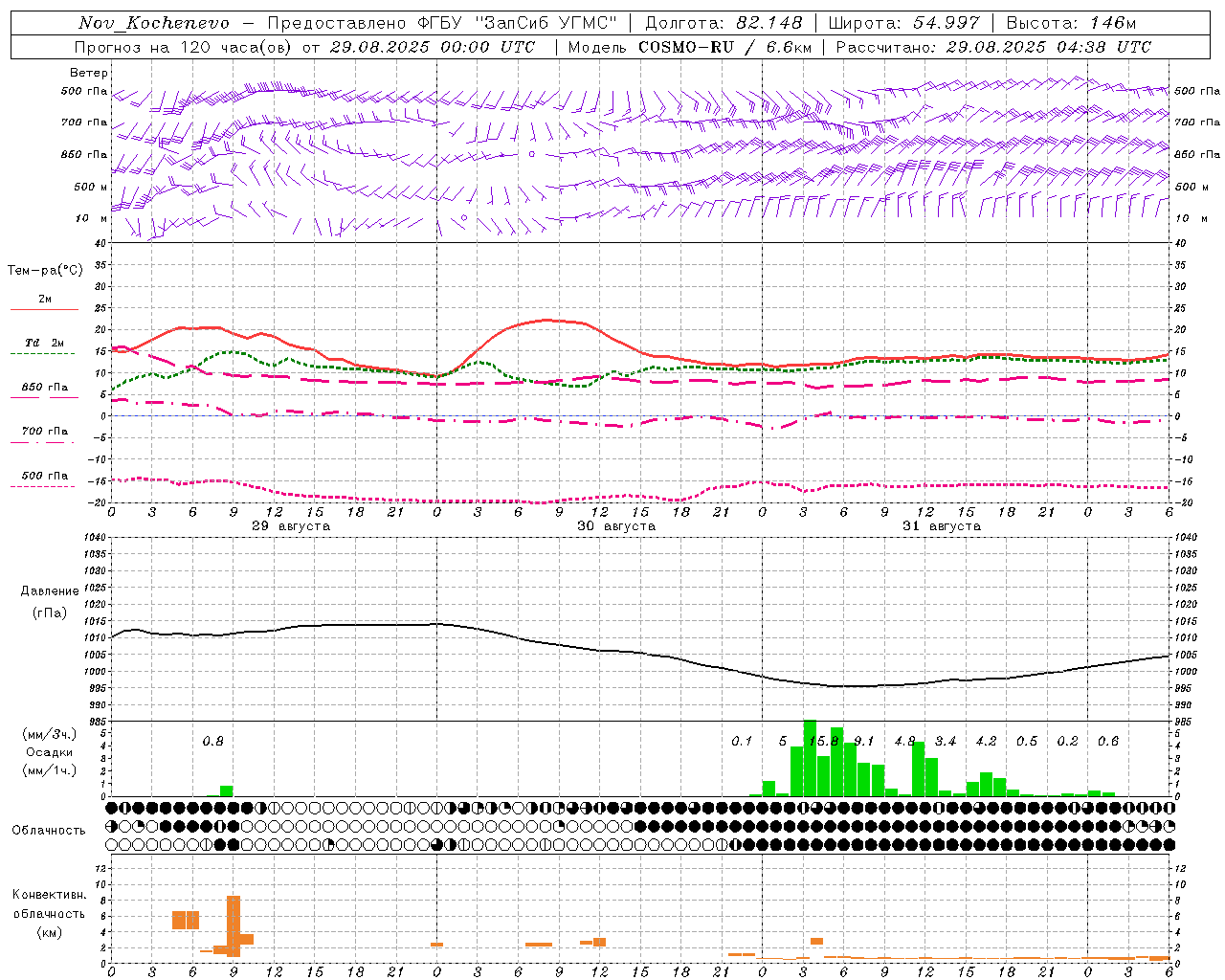Screen dimensions: 1225x980
Task: Click the tallest green precipitation bar
Action: click(810, 758)
